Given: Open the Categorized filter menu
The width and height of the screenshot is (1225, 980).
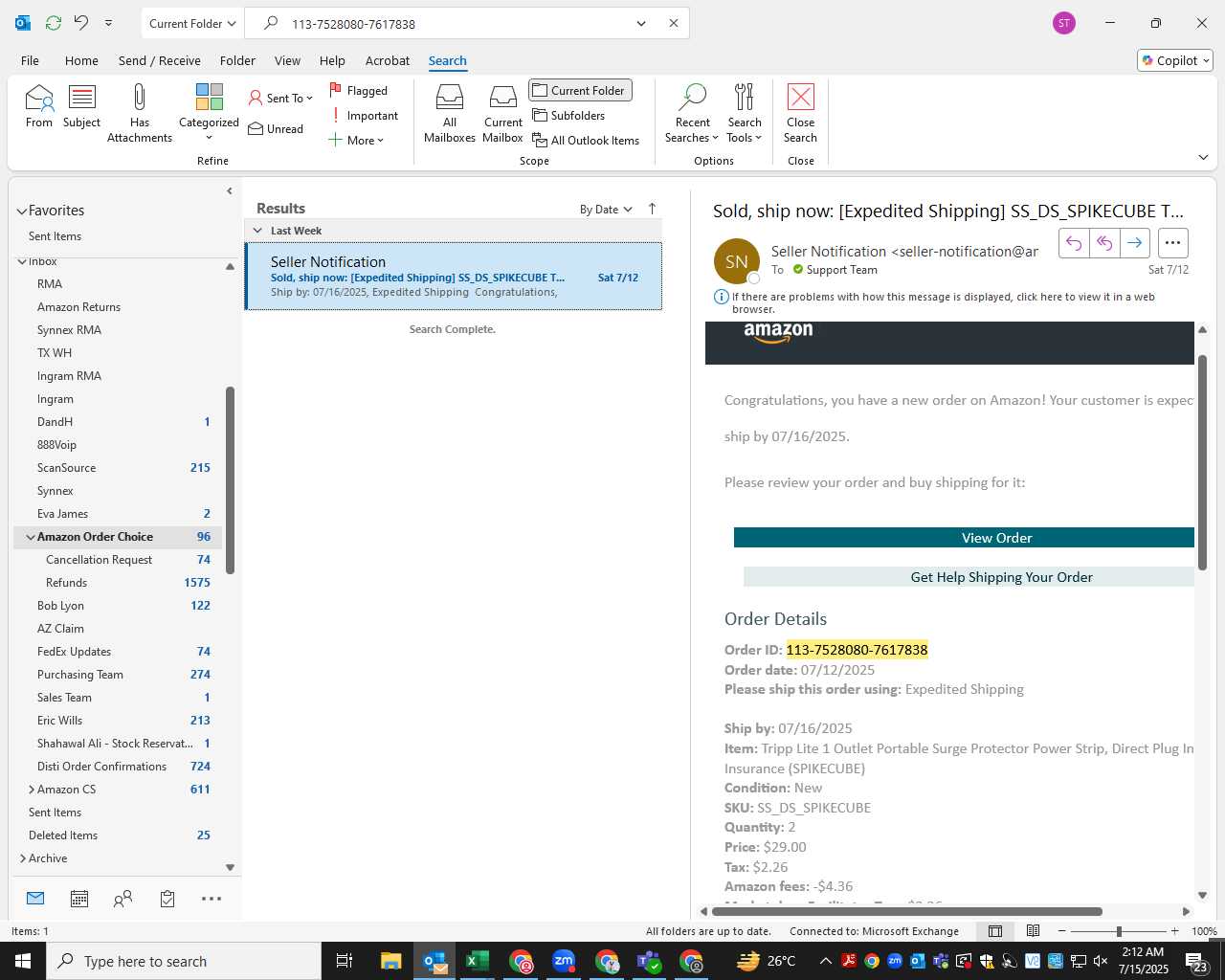Looking at the screenshot, I should click(209, 113).
